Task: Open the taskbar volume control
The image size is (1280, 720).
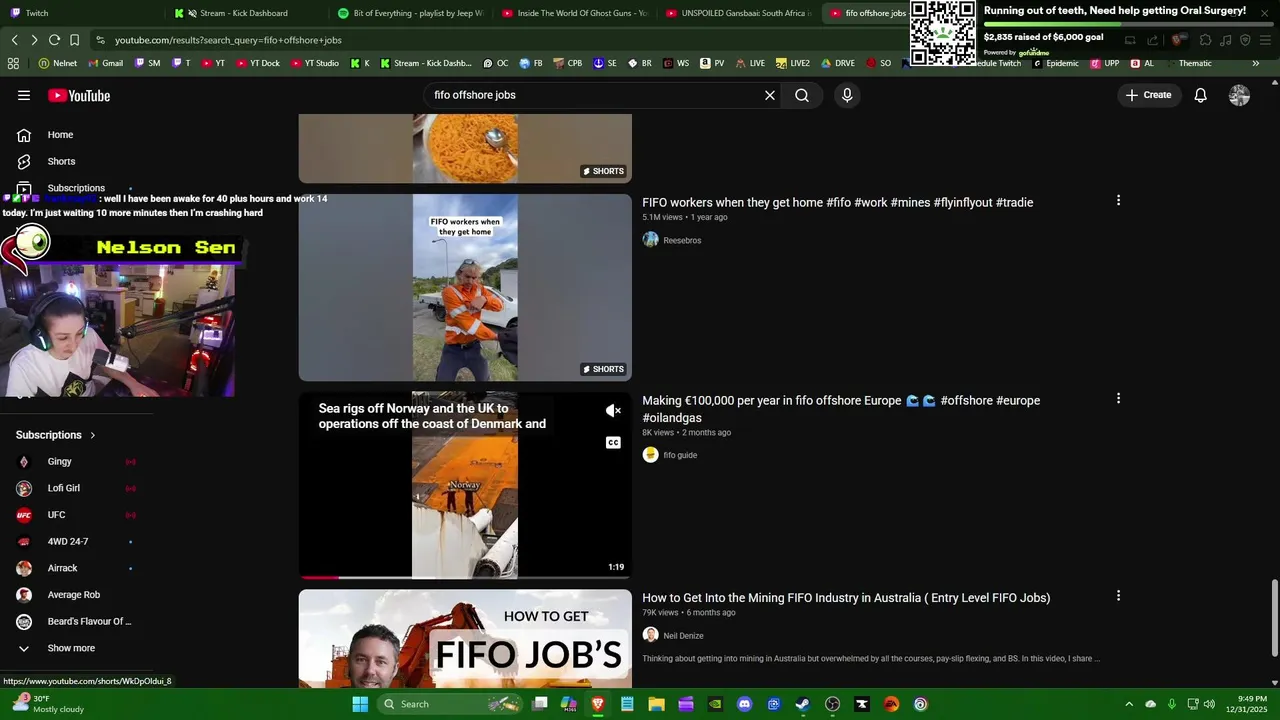Action: [x=1211, y=704]
